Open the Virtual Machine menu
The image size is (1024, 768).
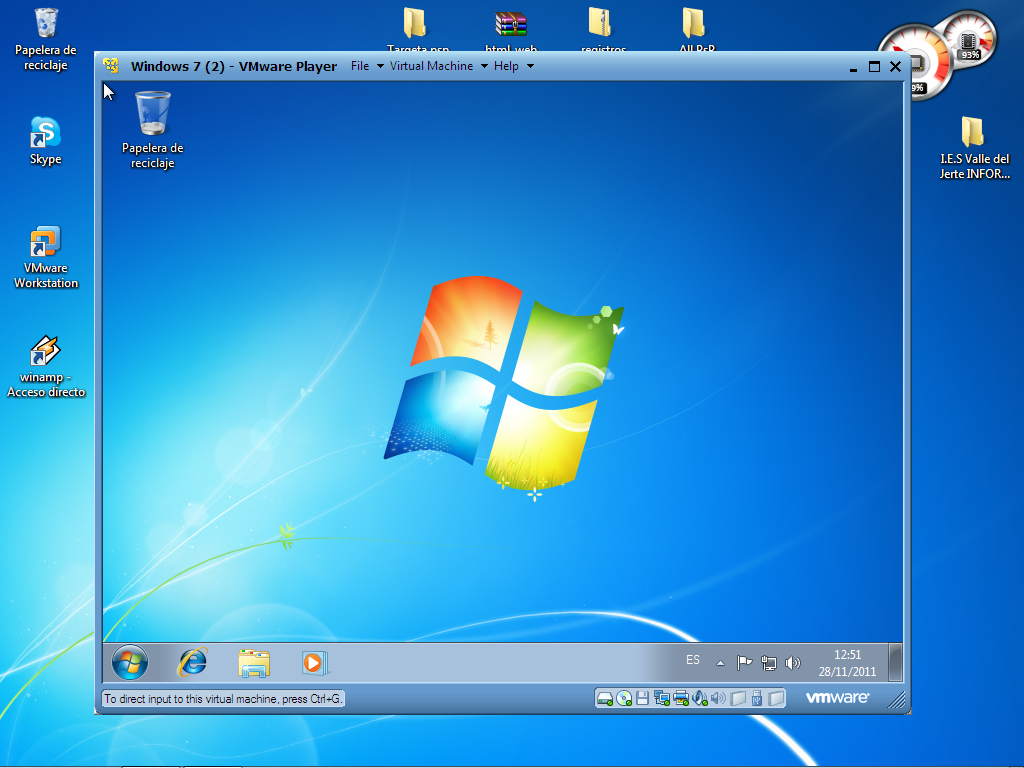click(431, 66)
